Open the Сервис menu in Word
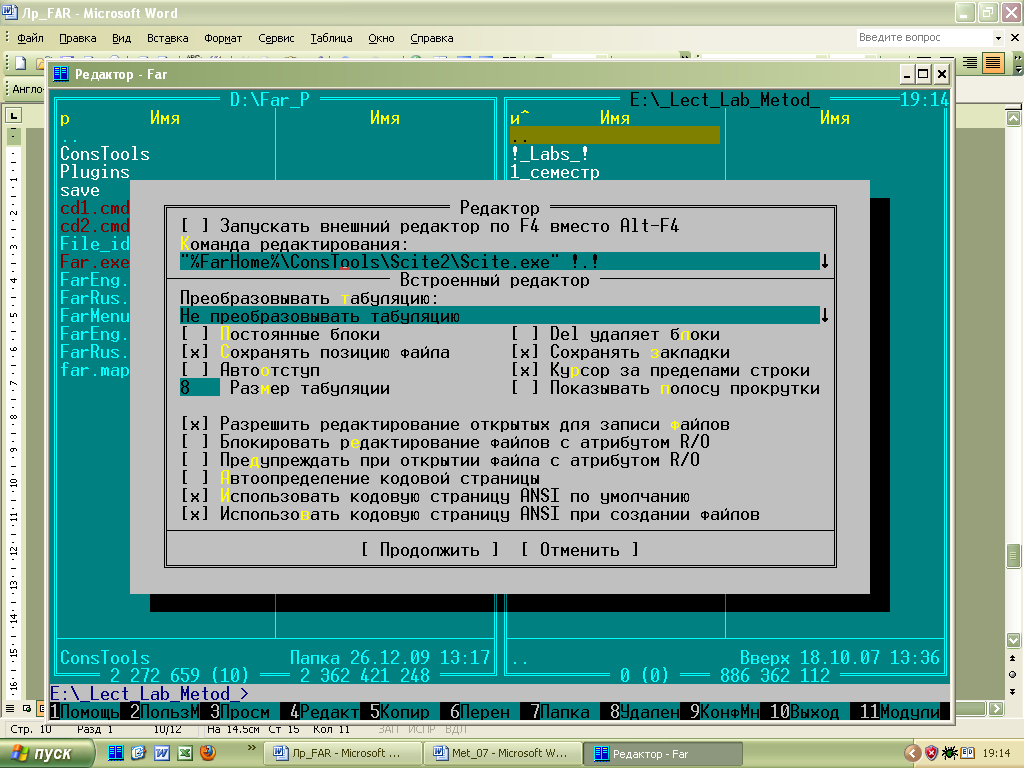The width and height of the screenshot is (1024, 768). pyautogui.click(x=276, y=38)
